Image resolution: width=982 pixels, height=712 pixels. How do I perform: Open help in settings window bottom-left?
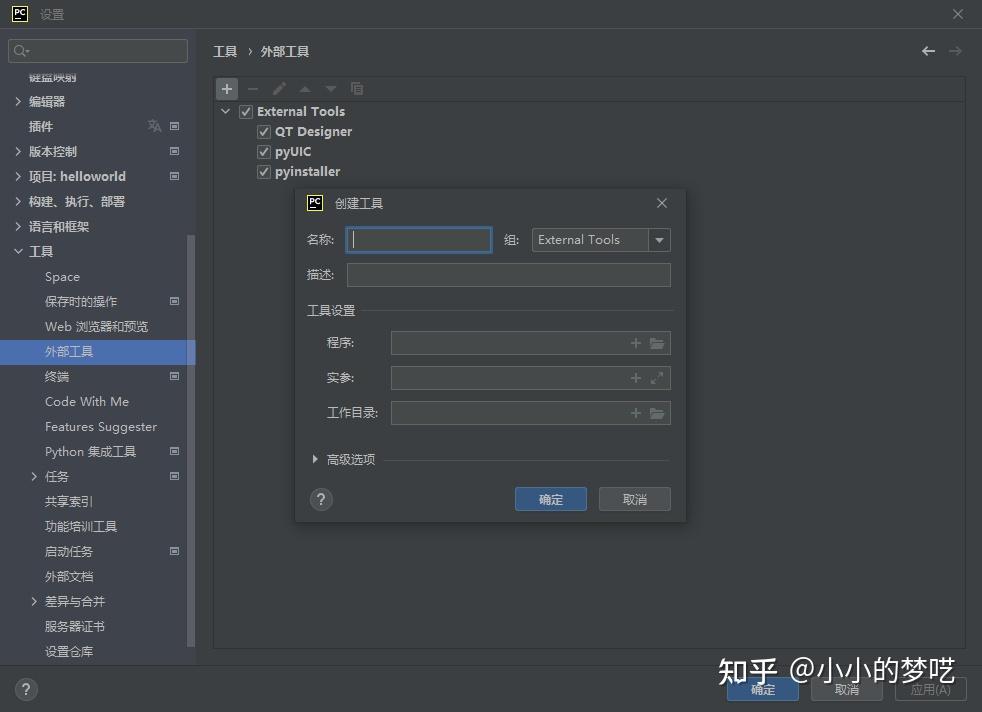[x=26, y=689]
